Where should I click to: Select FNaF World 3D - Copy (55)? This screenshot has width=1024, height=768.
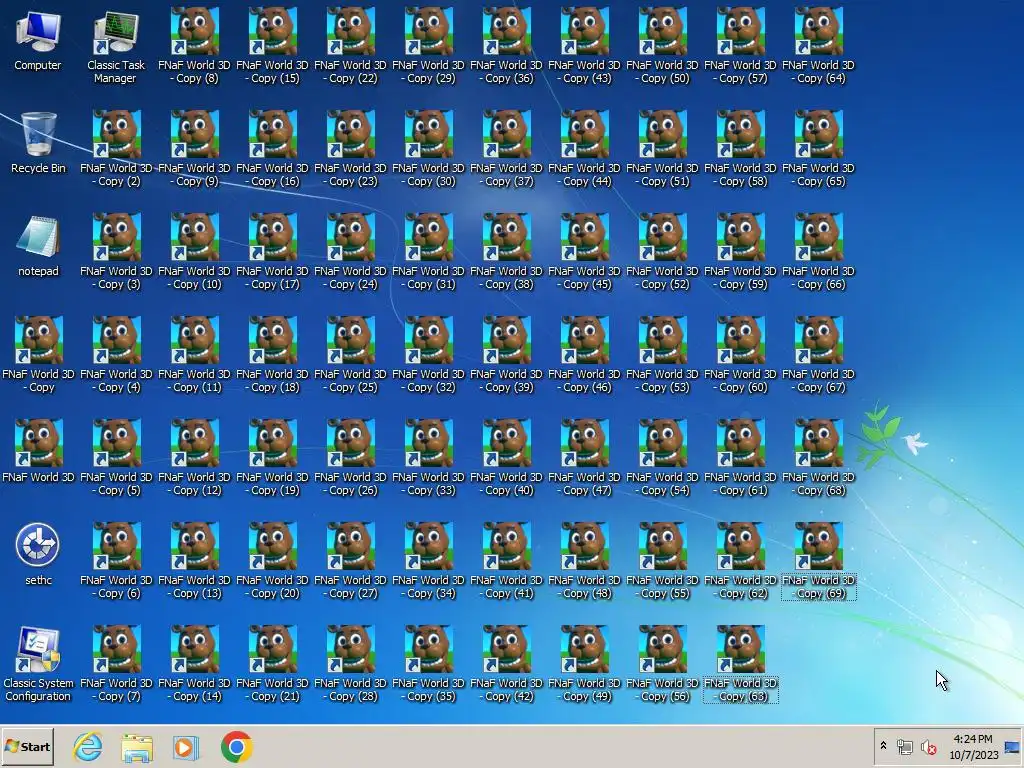662,560
